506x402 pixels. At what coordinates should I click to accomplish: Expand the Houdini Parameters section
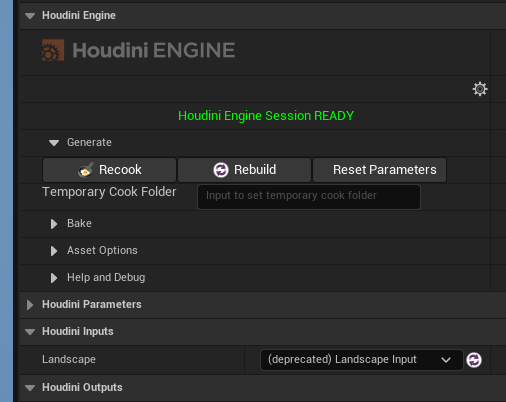coord(30,305)
